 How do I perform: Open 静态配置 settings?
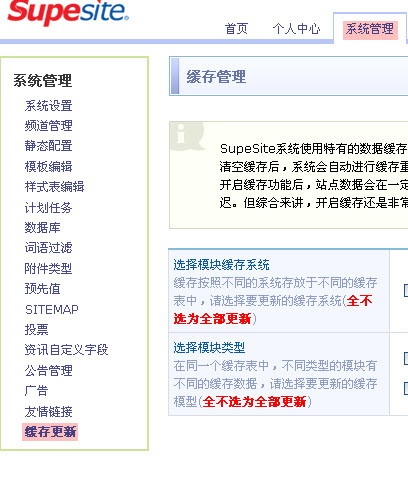coord(48,146)
